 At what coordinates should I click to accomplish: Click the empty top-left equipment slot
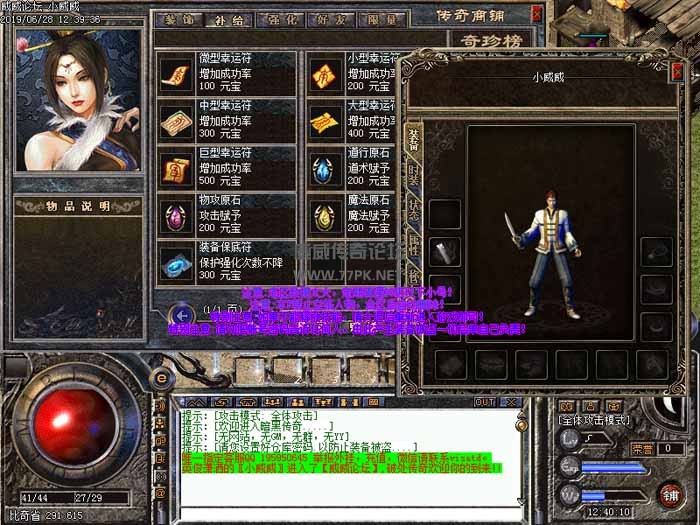445,214
